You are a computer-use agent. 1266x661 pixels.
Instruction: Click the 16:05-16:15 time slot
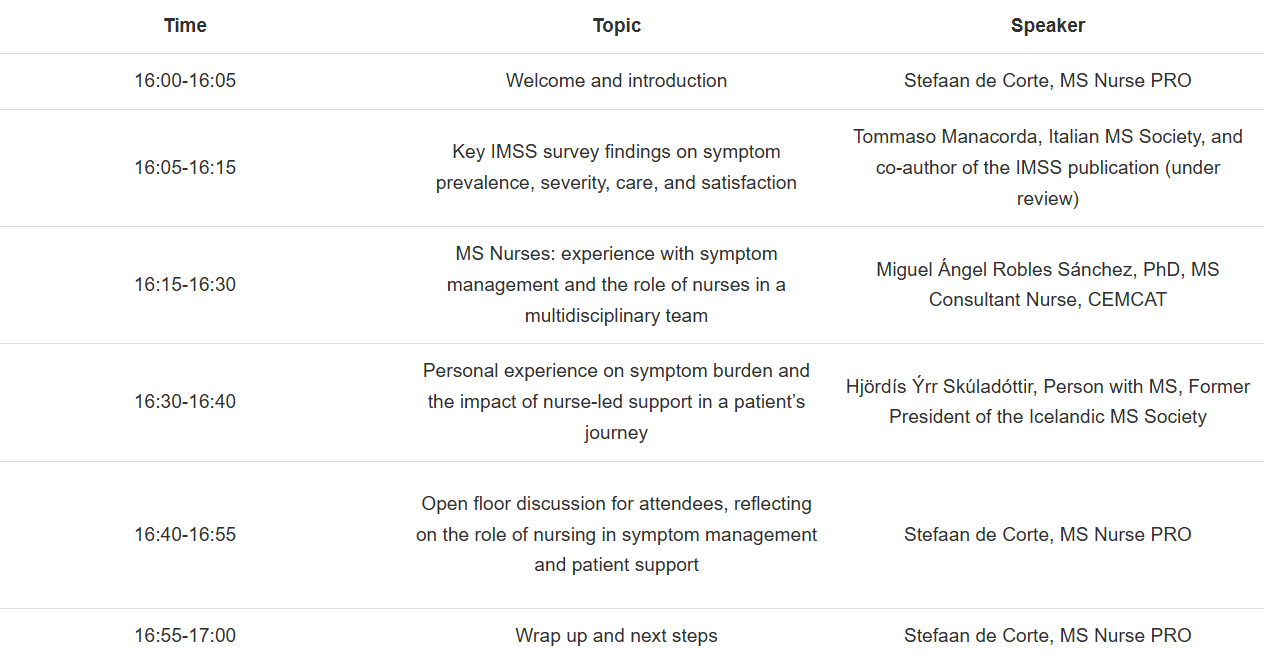pos(185,168)
